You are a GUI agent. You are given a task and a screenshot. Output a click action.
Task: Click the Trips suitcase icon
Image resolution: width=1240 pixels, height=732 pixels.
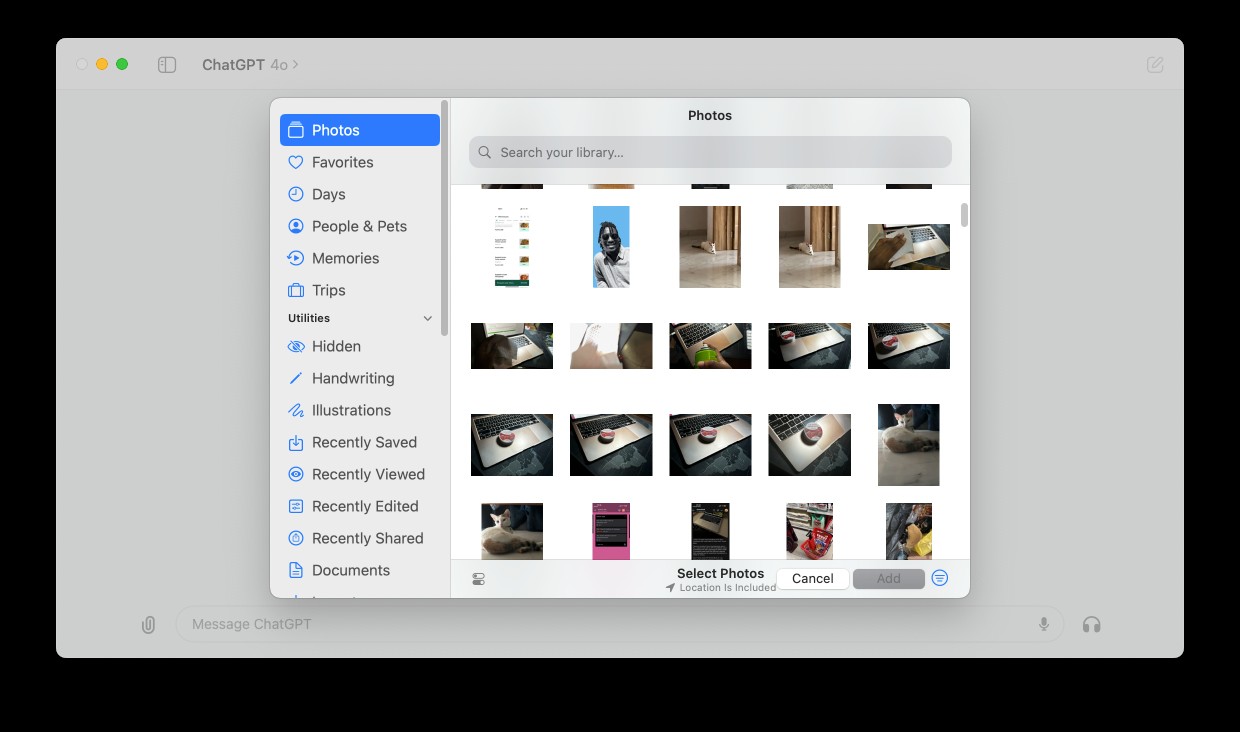pos(296,290)
